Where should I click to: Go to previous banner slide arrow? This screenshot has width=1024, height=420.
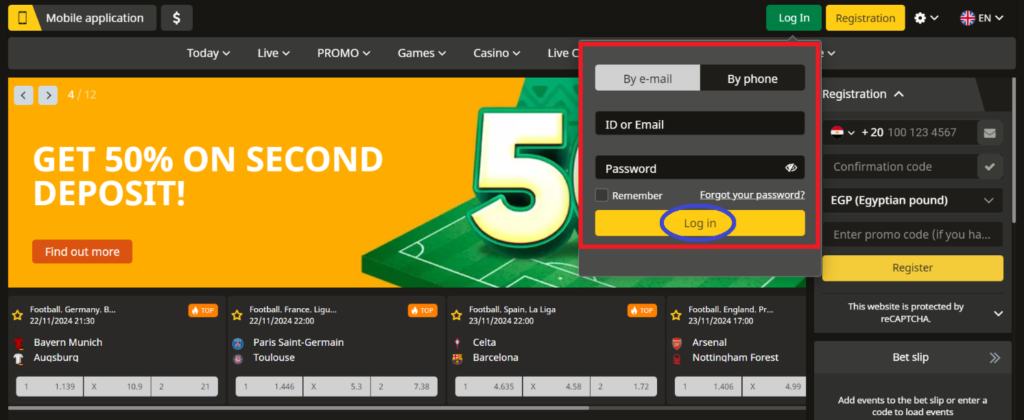(24, 95)
